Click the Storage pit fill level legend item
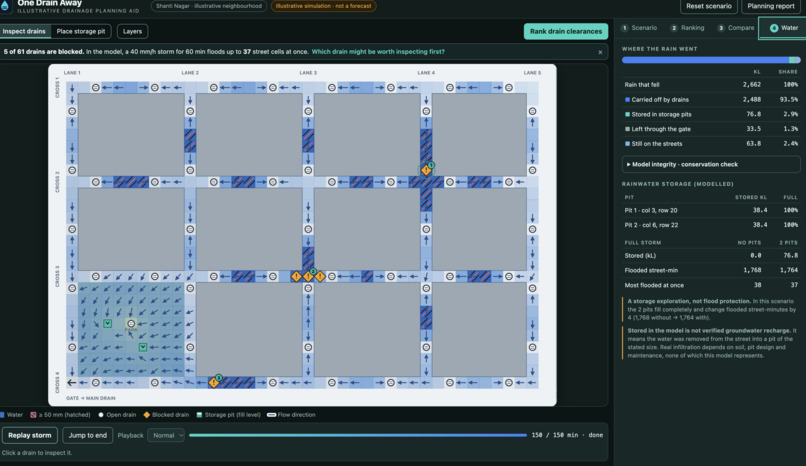 [x=228, y=415]
